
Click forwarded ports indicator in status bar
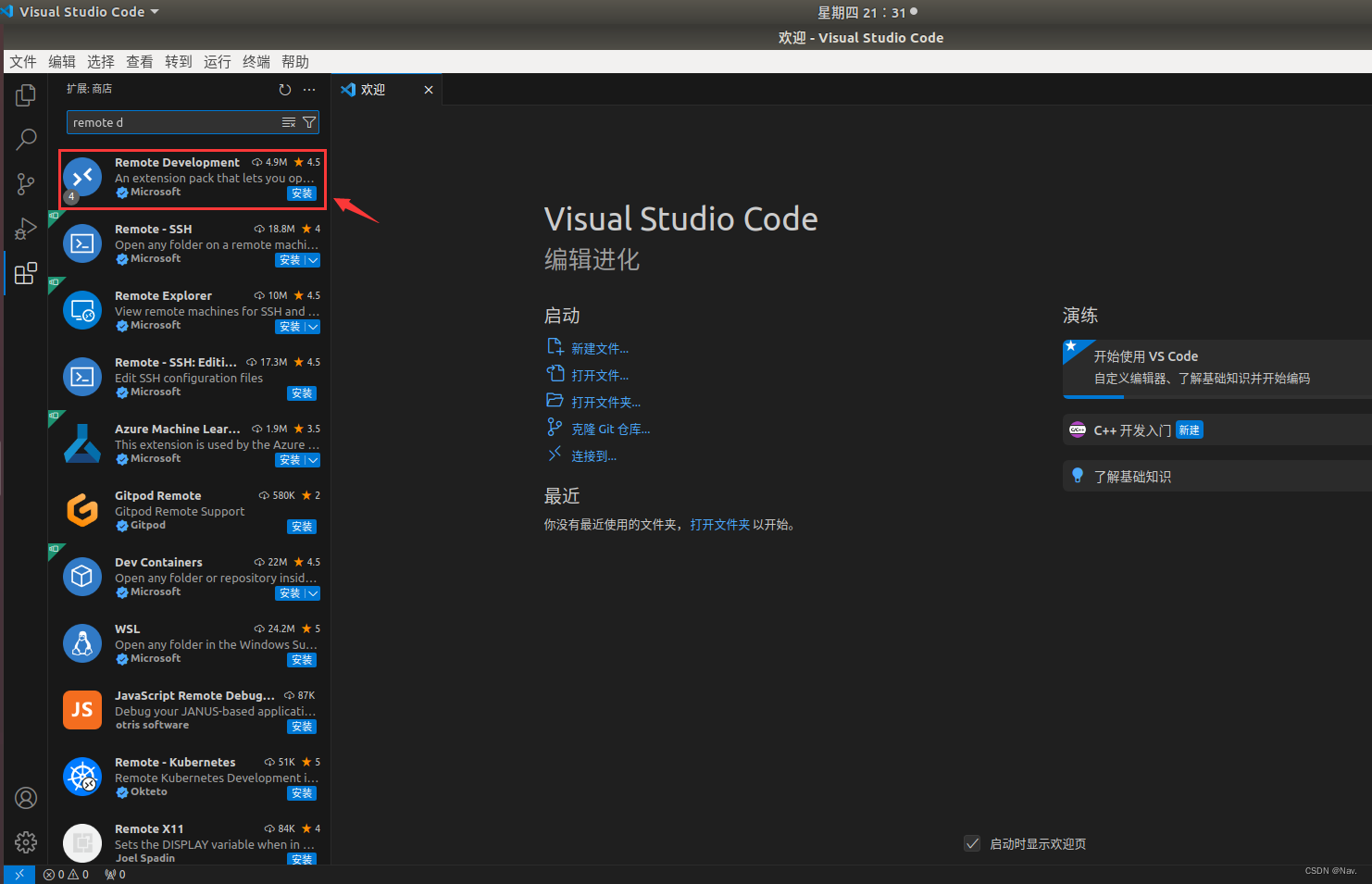pos(116,875)
